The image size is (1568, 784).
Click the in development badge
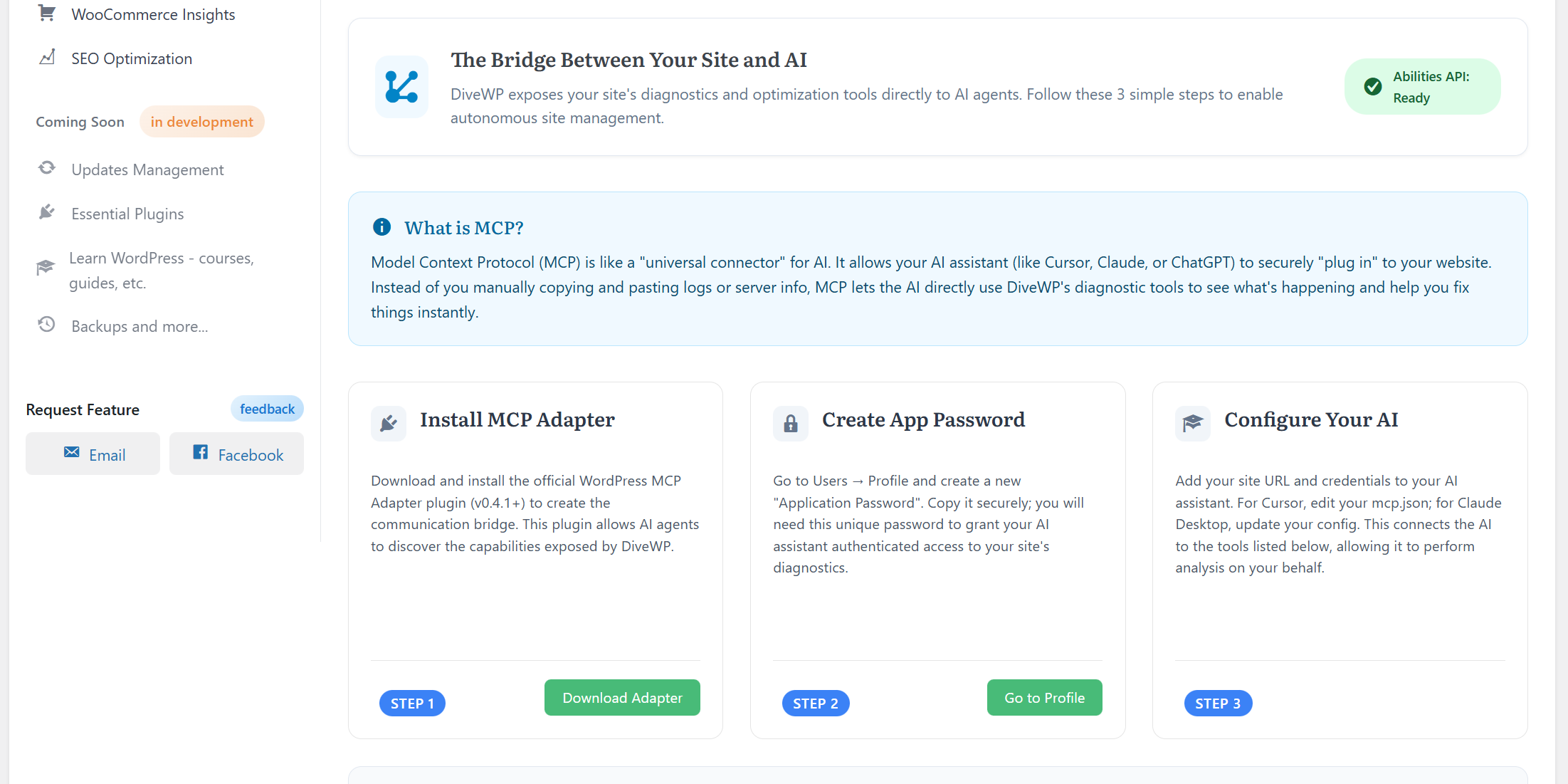click(x=201, y=122)
